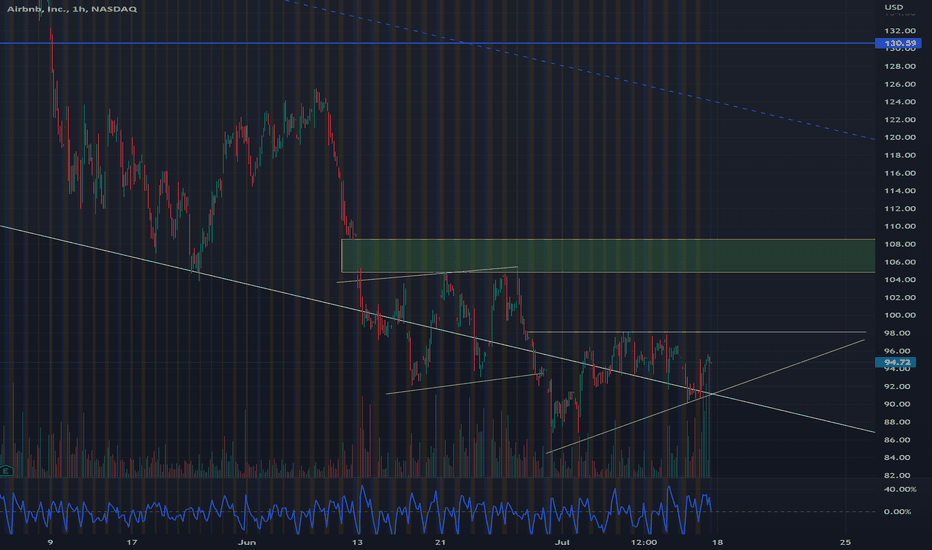Click the 90.00 price axis label
Viewport: 932px width, 550px height.
[899, 404]
